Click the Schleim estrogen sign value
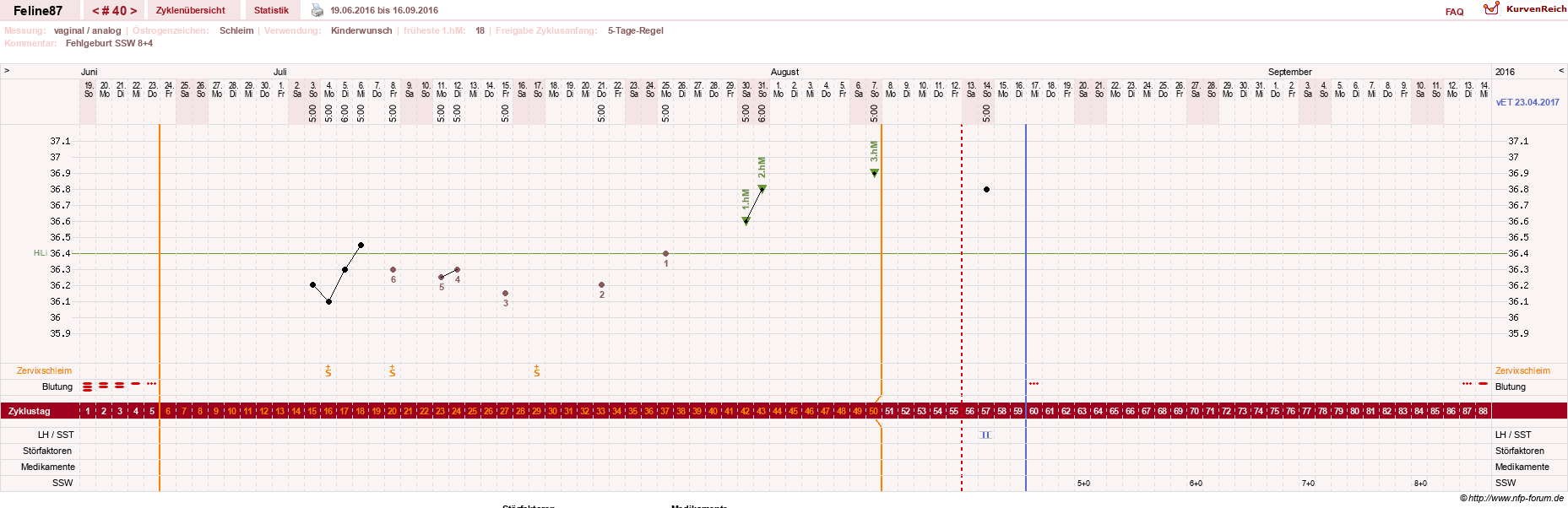Viewport: 1568px width, 508px height. 236,30
